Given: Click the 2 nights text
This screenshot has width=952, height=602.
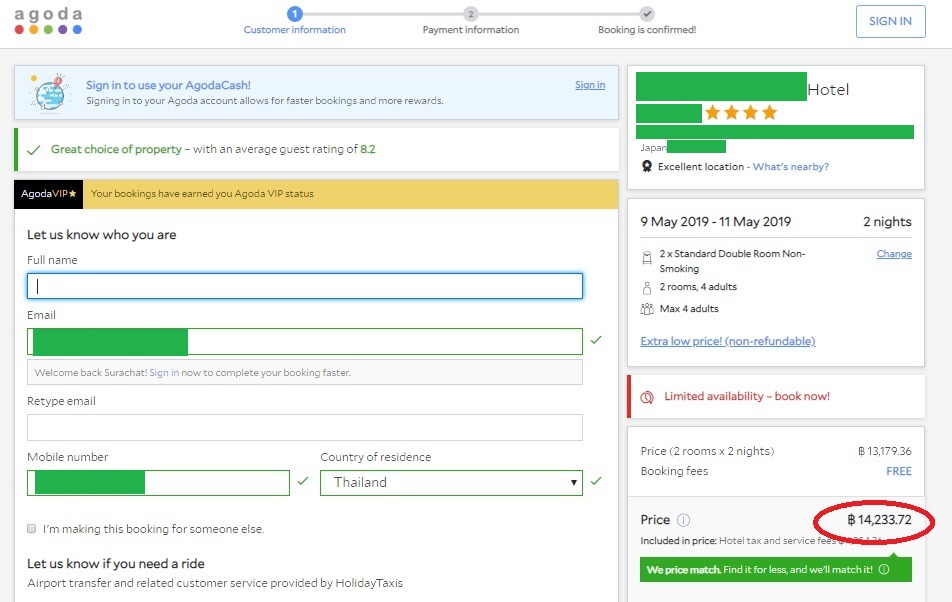Looking at the screenshot, I should click(887, 222).
